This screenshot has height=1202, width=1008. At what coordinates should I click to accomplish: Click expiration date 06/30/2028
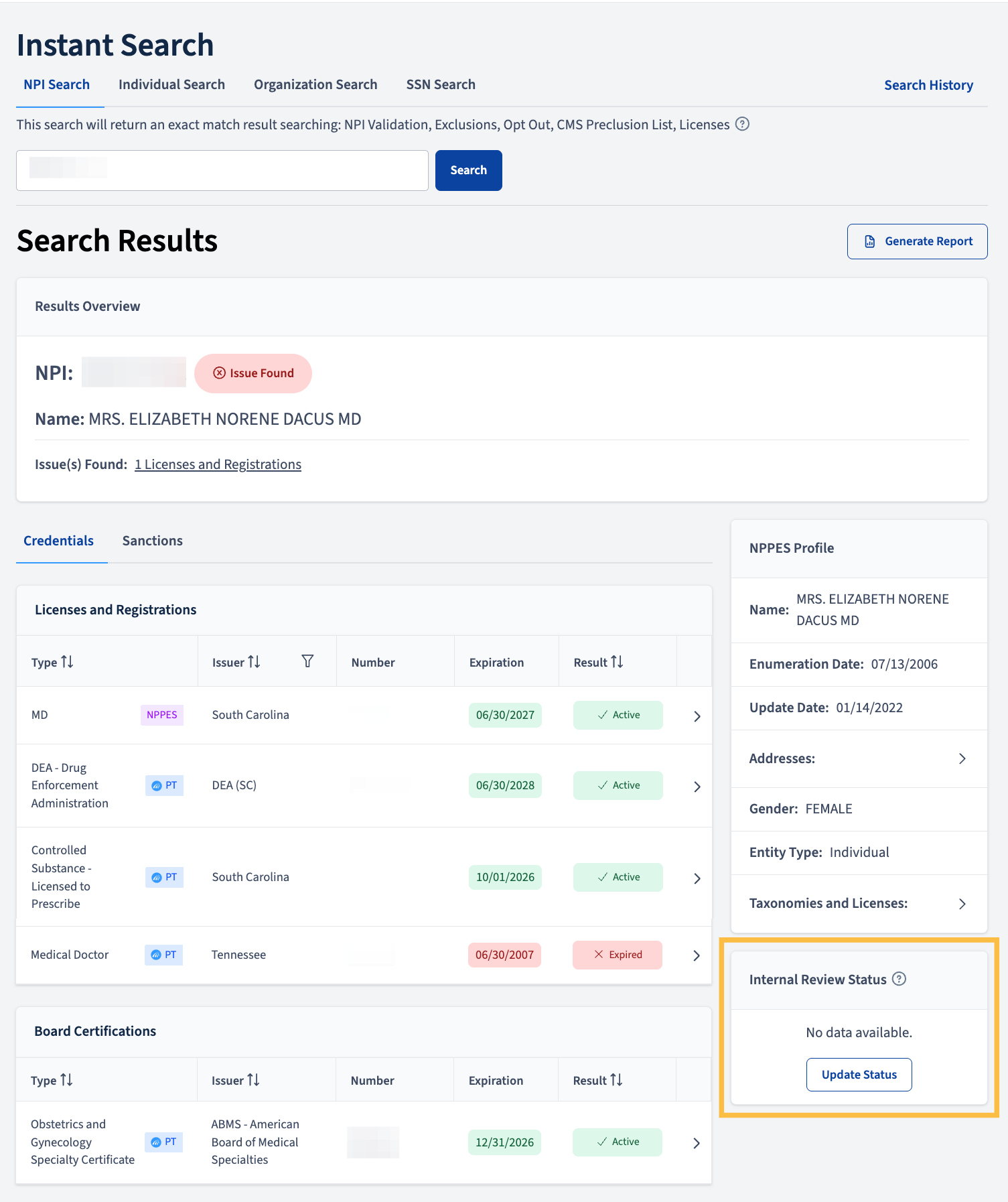[505, 785]
